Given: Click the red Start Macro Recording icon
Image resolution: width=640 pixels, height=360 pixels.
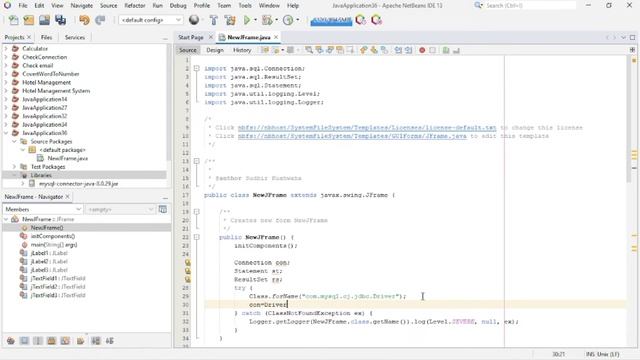Looking at the screenshot, I should coord(422,50).
